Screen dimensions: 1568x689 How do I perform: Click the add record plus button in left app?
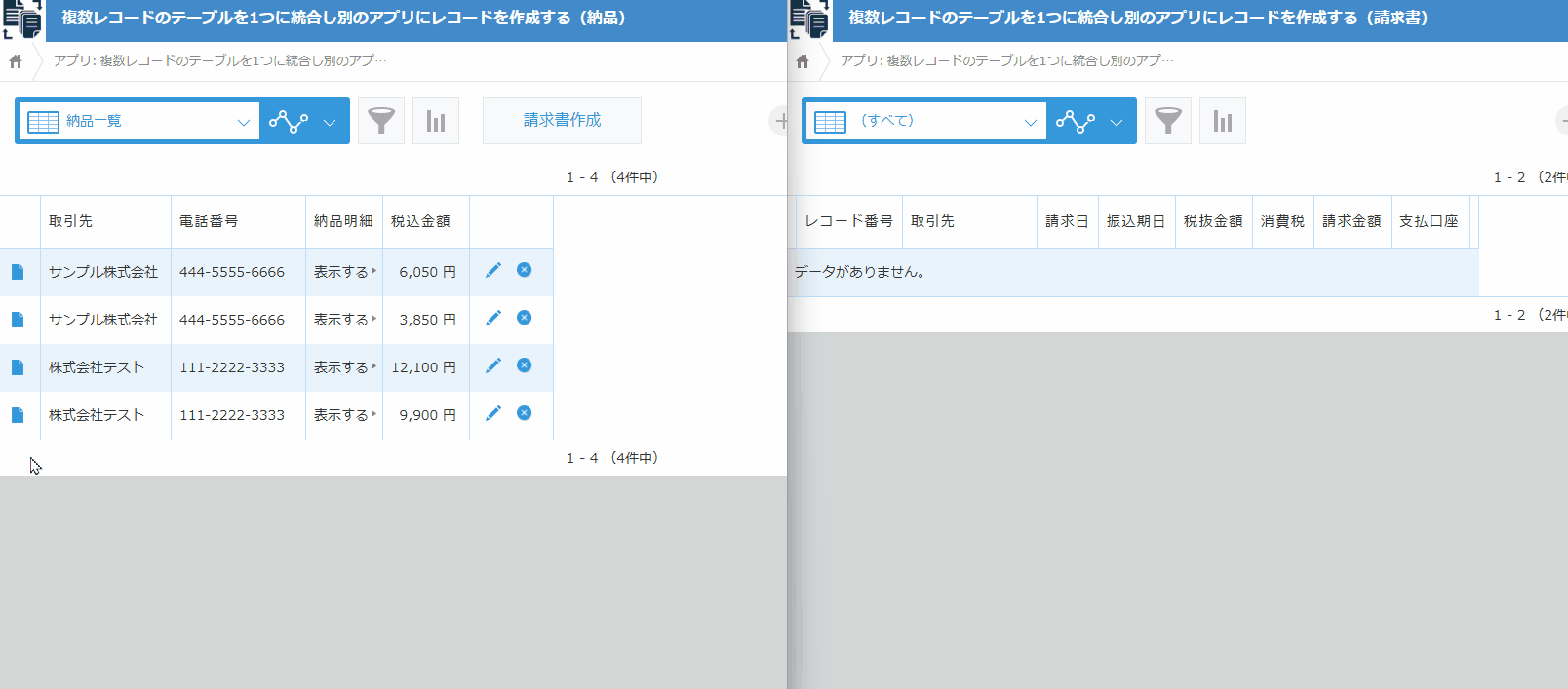pos(780,121)
